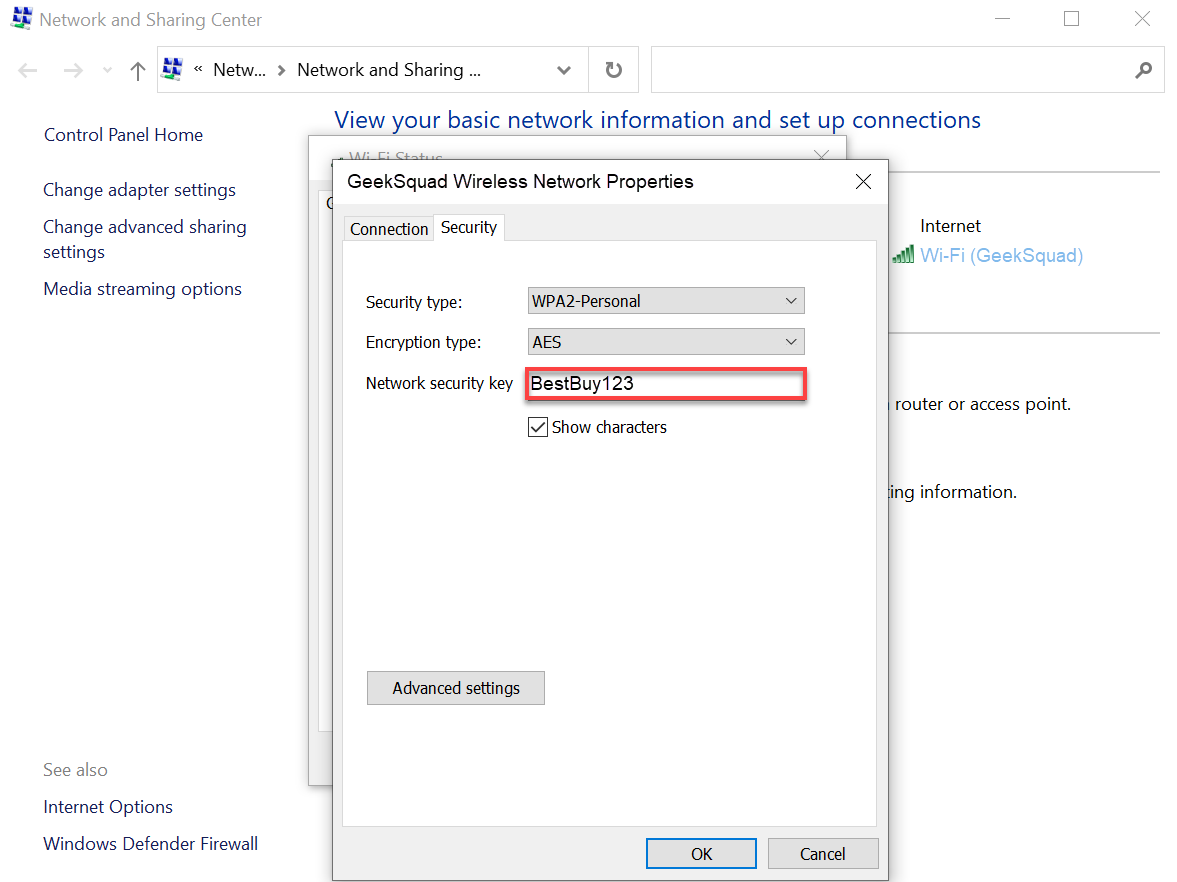The image size is (1177, 882).
Task: Expand the address bar history dropdown
Action: click(x=564, y=70)
